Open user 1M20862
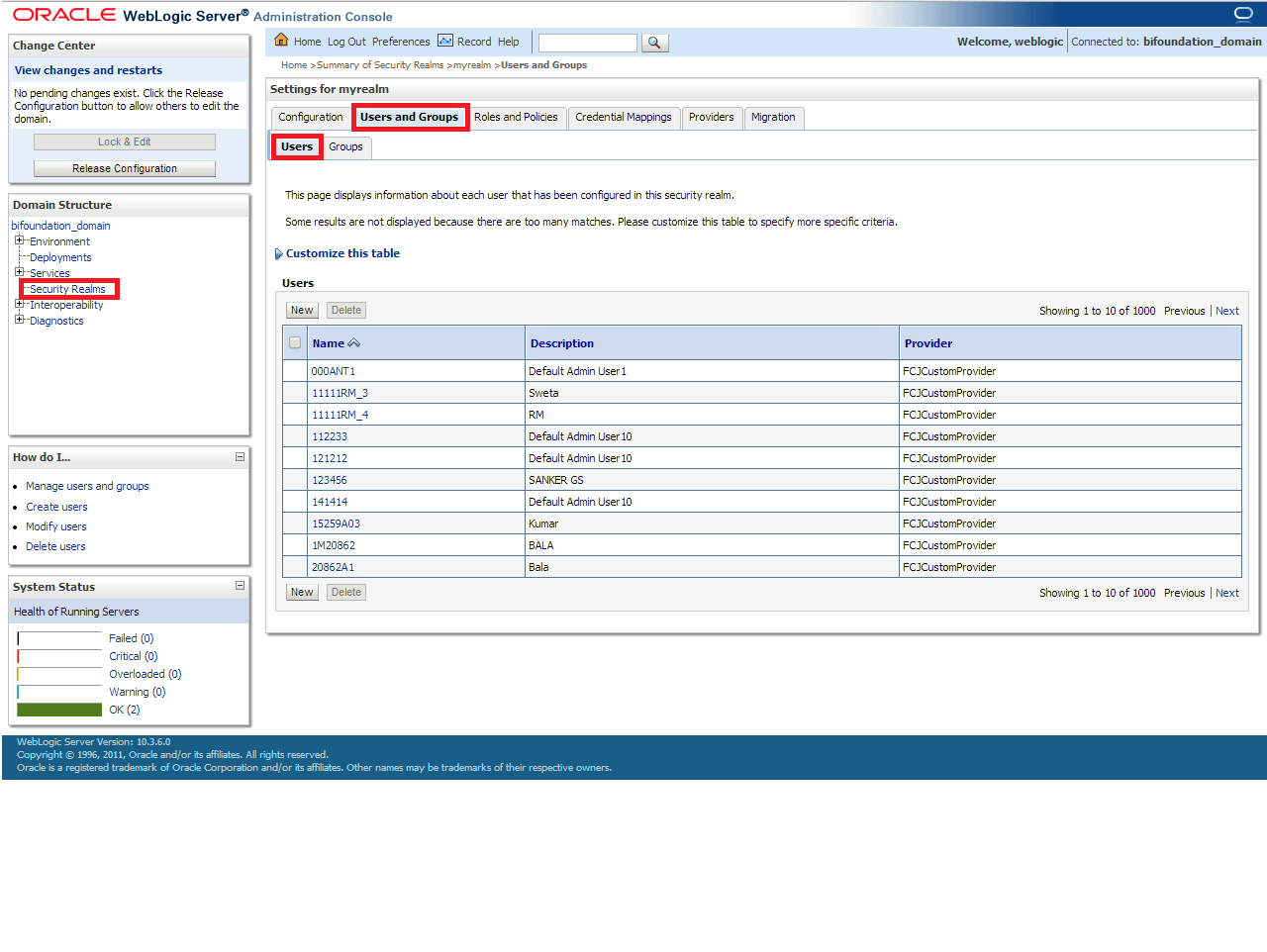 coord(334,545)
